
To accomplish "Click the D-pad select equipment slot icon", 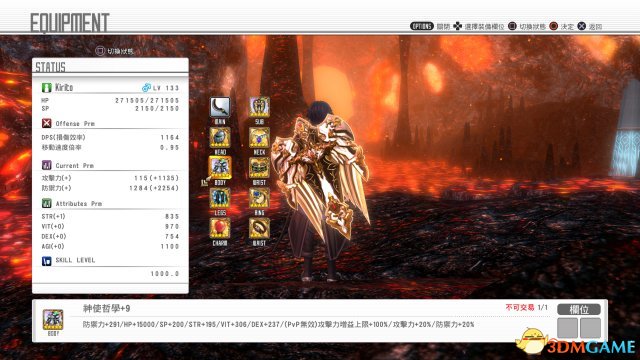I will click(458, 26).
